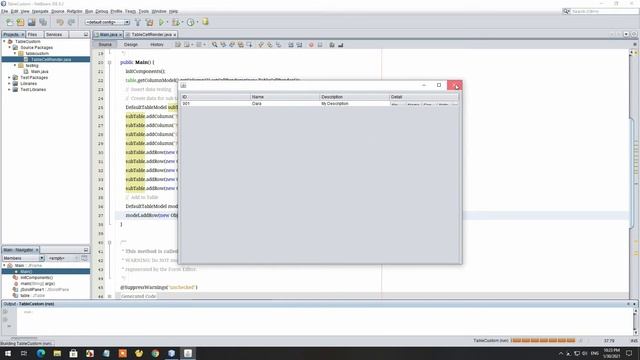The image size is (640, 360).
Task: Click the NetBeans cube icon in the taskbar
Action: (171, 353)
